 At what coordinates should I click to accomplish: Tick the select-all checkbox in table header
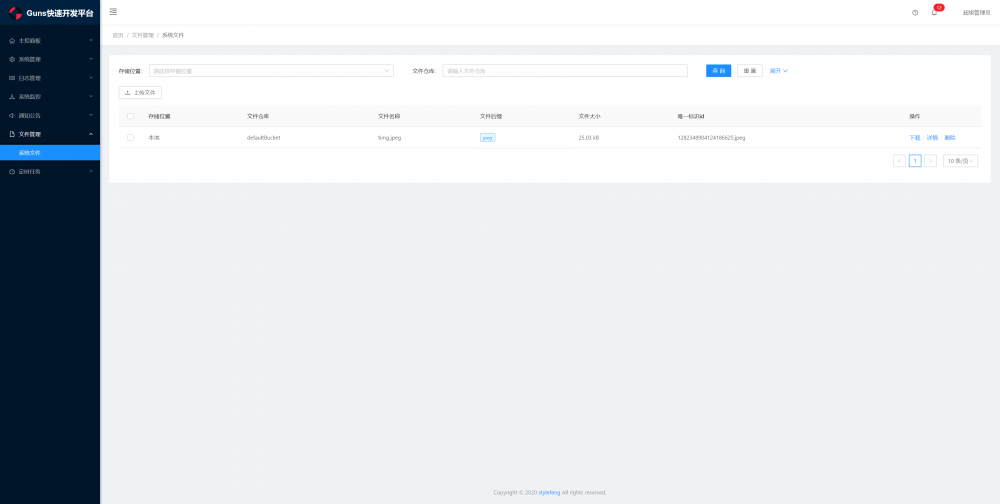click(131, 116)
